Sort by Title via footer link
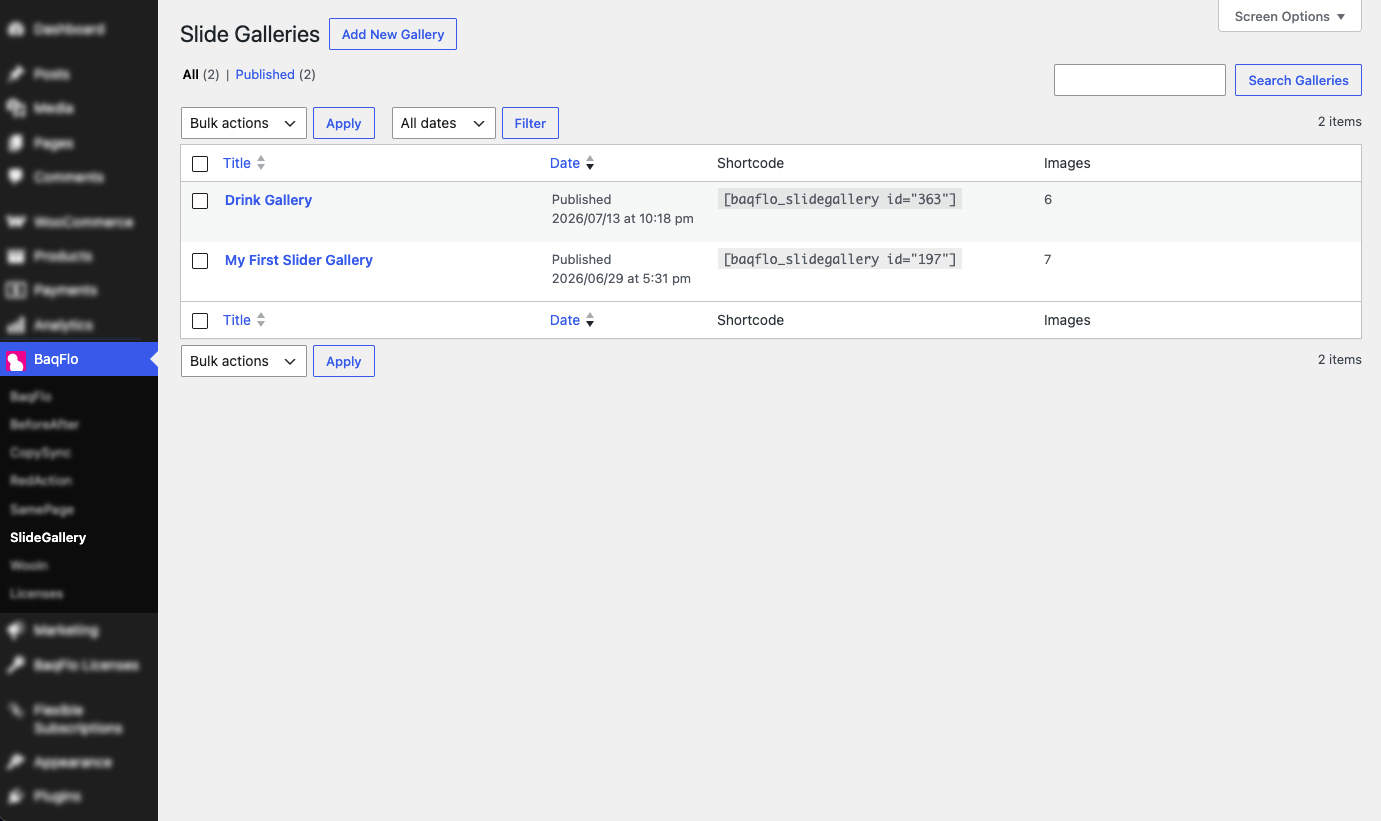Viewport: 1381px width, 821px height. (x=237, y=320)
